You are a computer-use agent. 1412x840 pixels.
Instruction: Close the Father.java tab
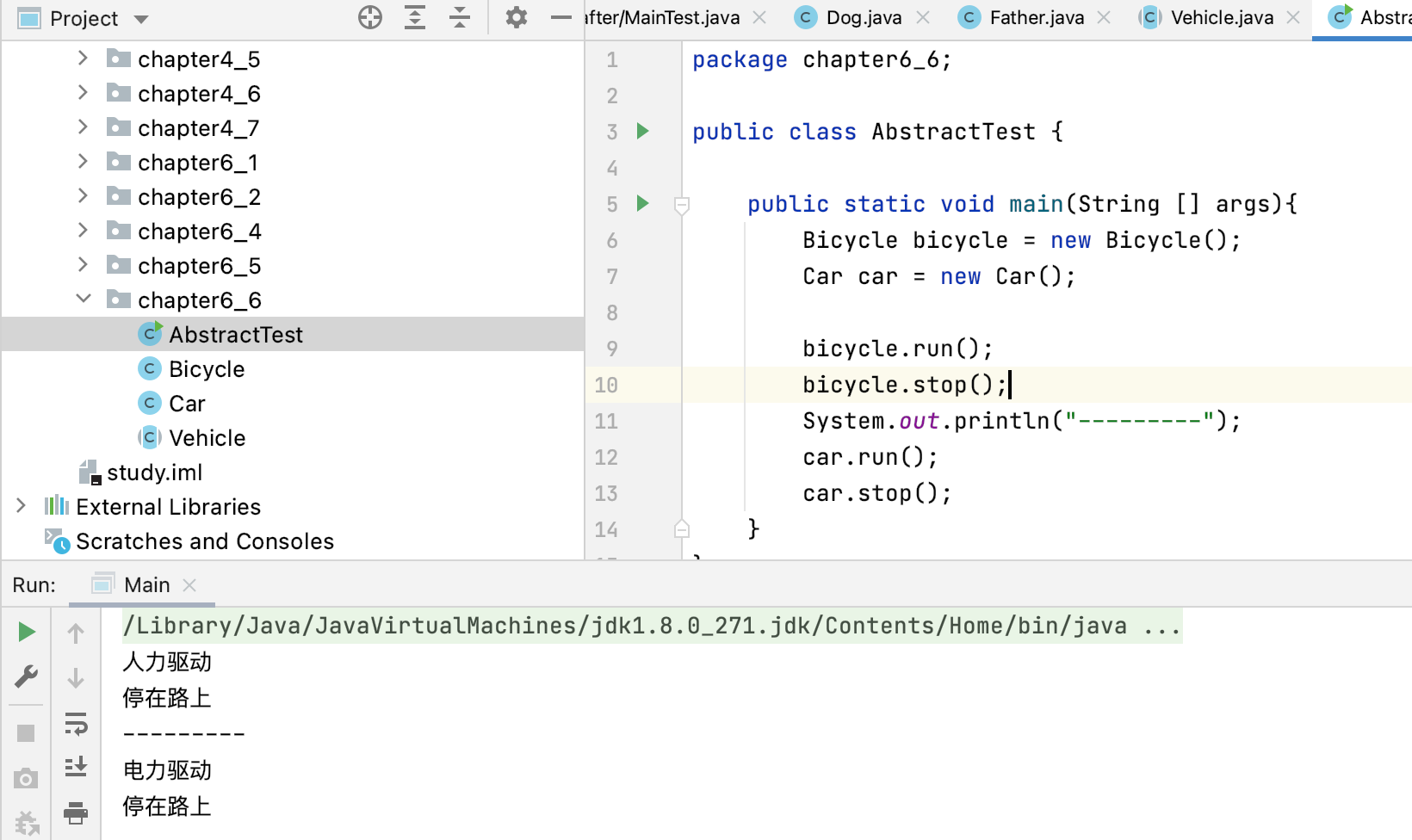1105,17
